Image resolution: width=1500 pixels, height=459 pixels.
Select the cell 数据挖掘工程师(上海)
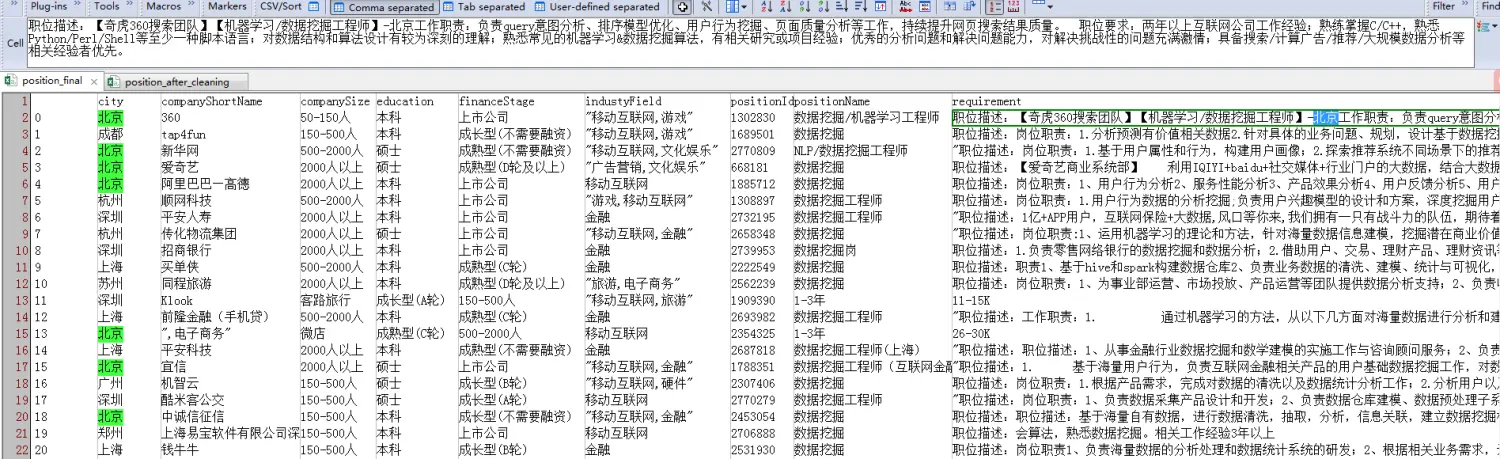coord(856,350)
